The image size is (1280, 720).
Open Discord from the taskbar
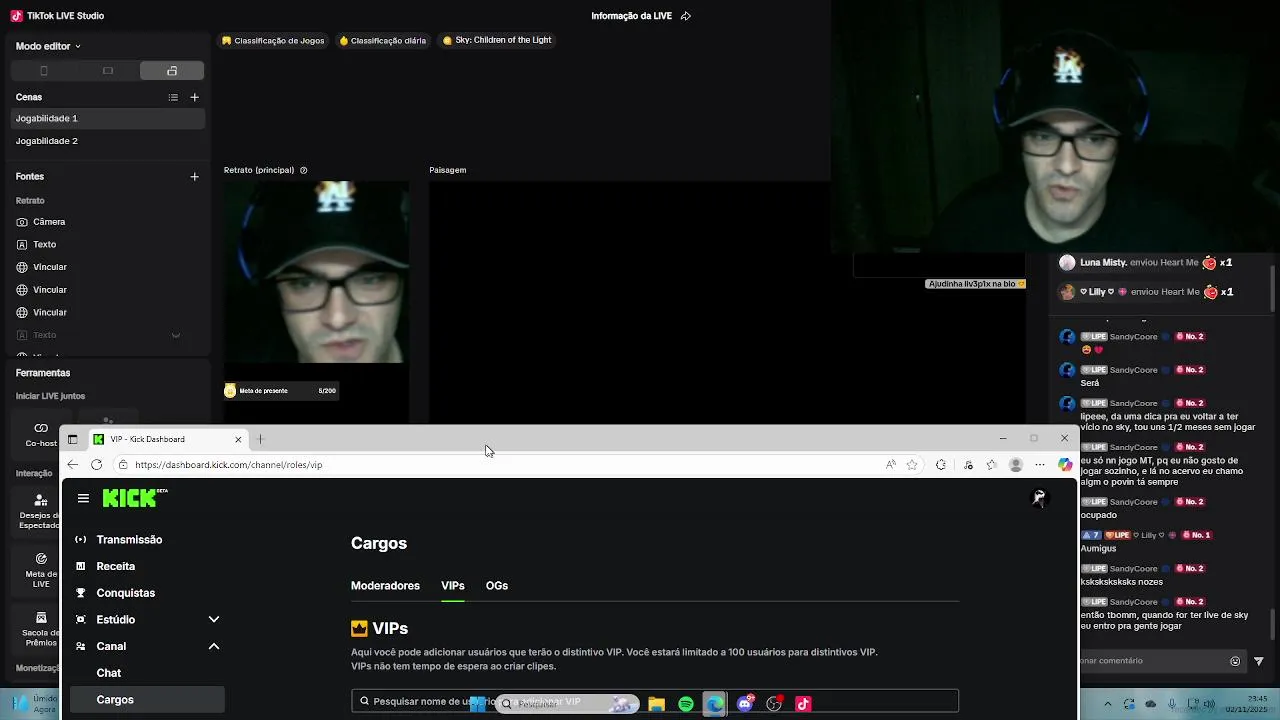(745, 704)
